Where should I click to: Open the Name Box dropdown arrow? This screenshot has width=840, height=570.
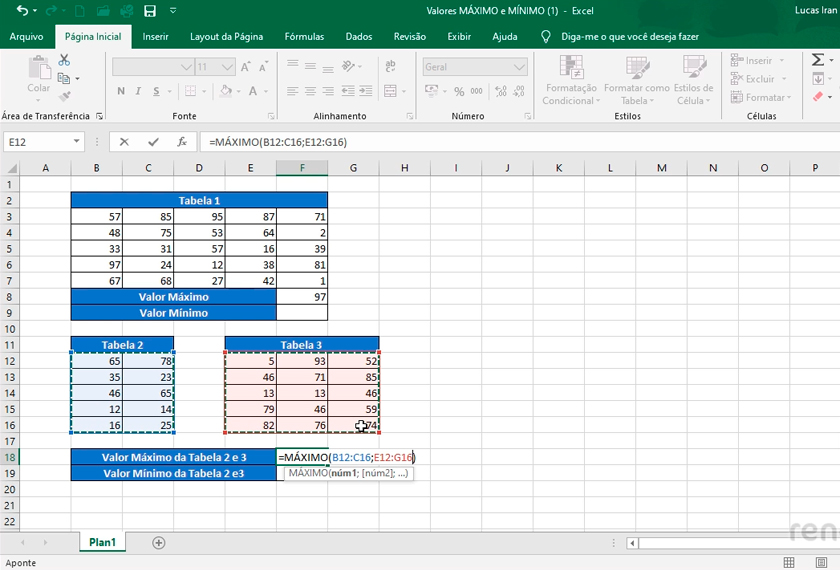coord(76,142)
